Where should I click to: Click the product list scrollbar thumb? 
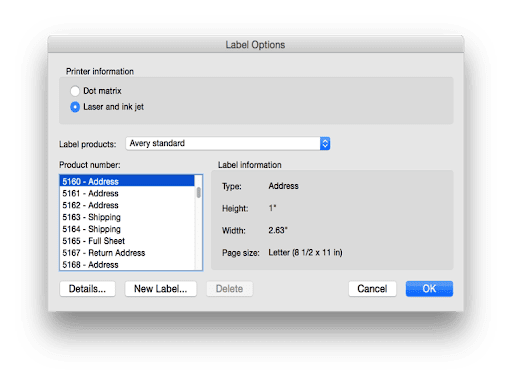[199, 192]
